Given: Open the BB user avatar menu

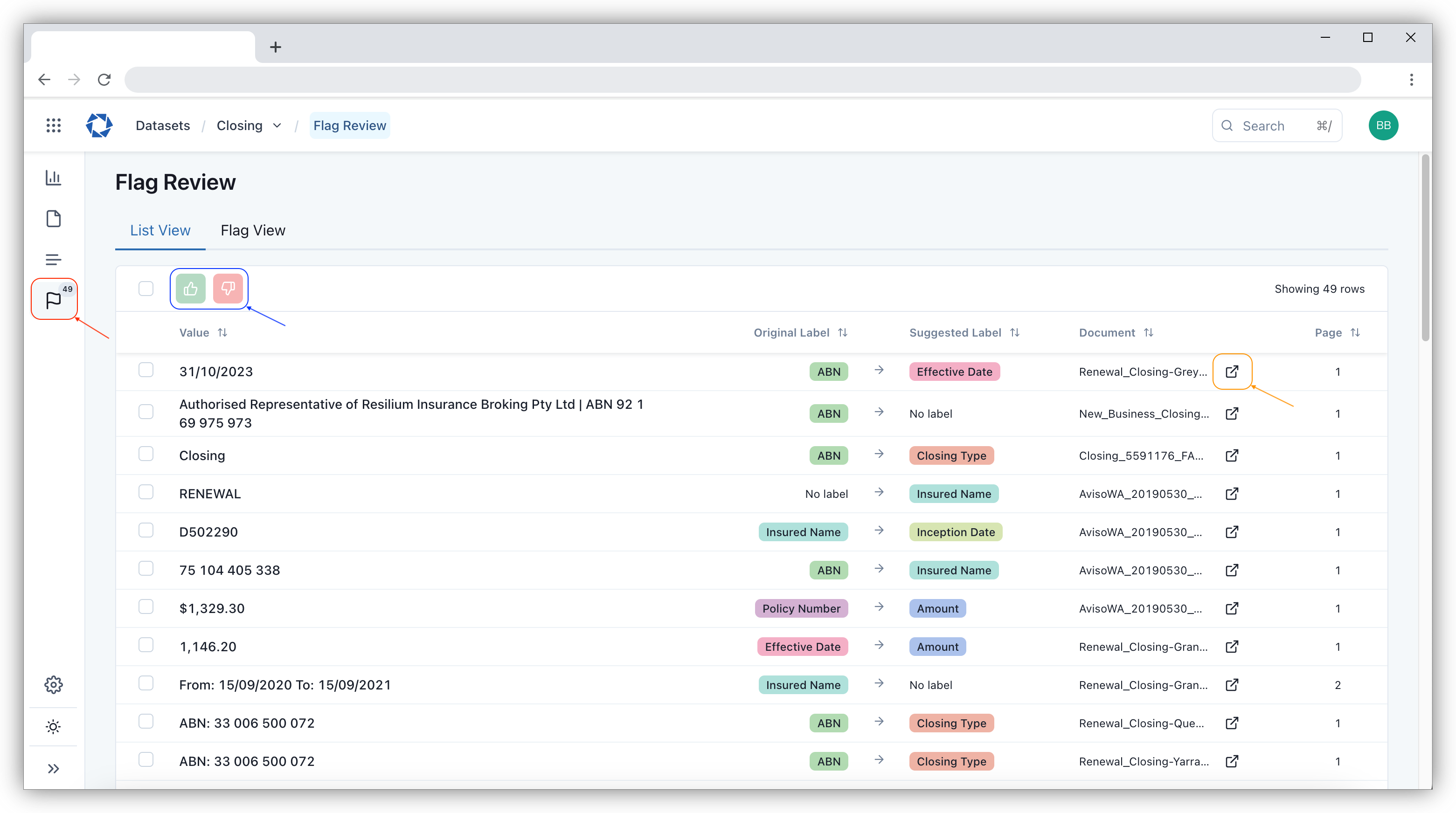Looking at the screenshot, I should [1383, 125].
